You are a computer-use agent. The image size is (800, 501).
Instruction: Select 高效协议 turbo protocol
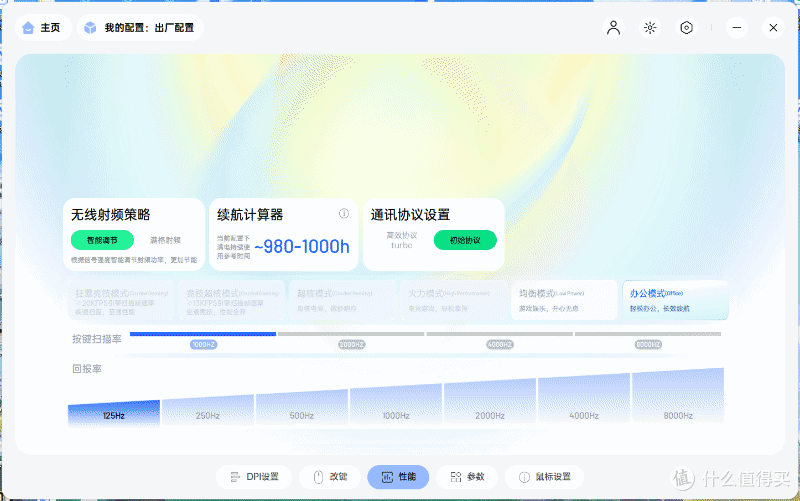[x=402, y=240]
